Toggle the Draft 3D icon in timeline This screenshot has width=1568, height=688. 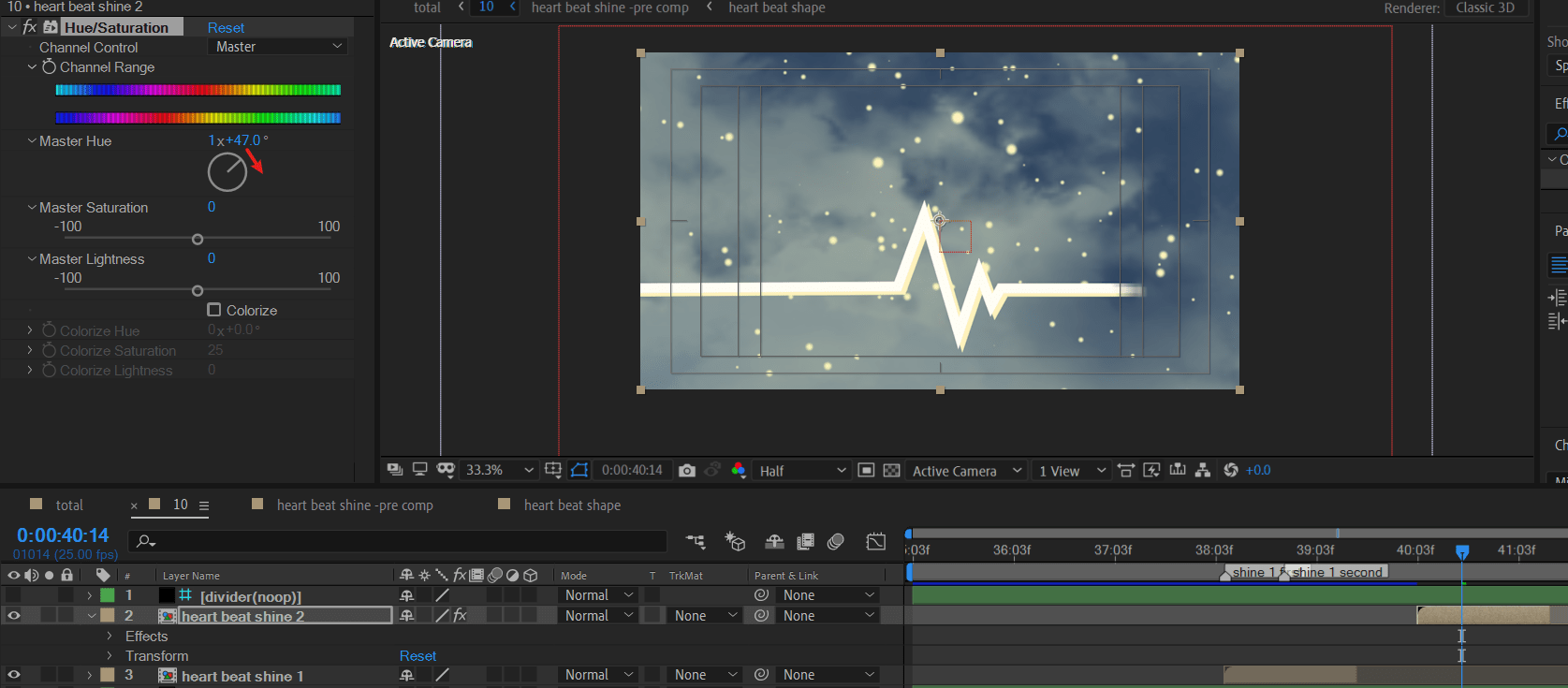736,541
